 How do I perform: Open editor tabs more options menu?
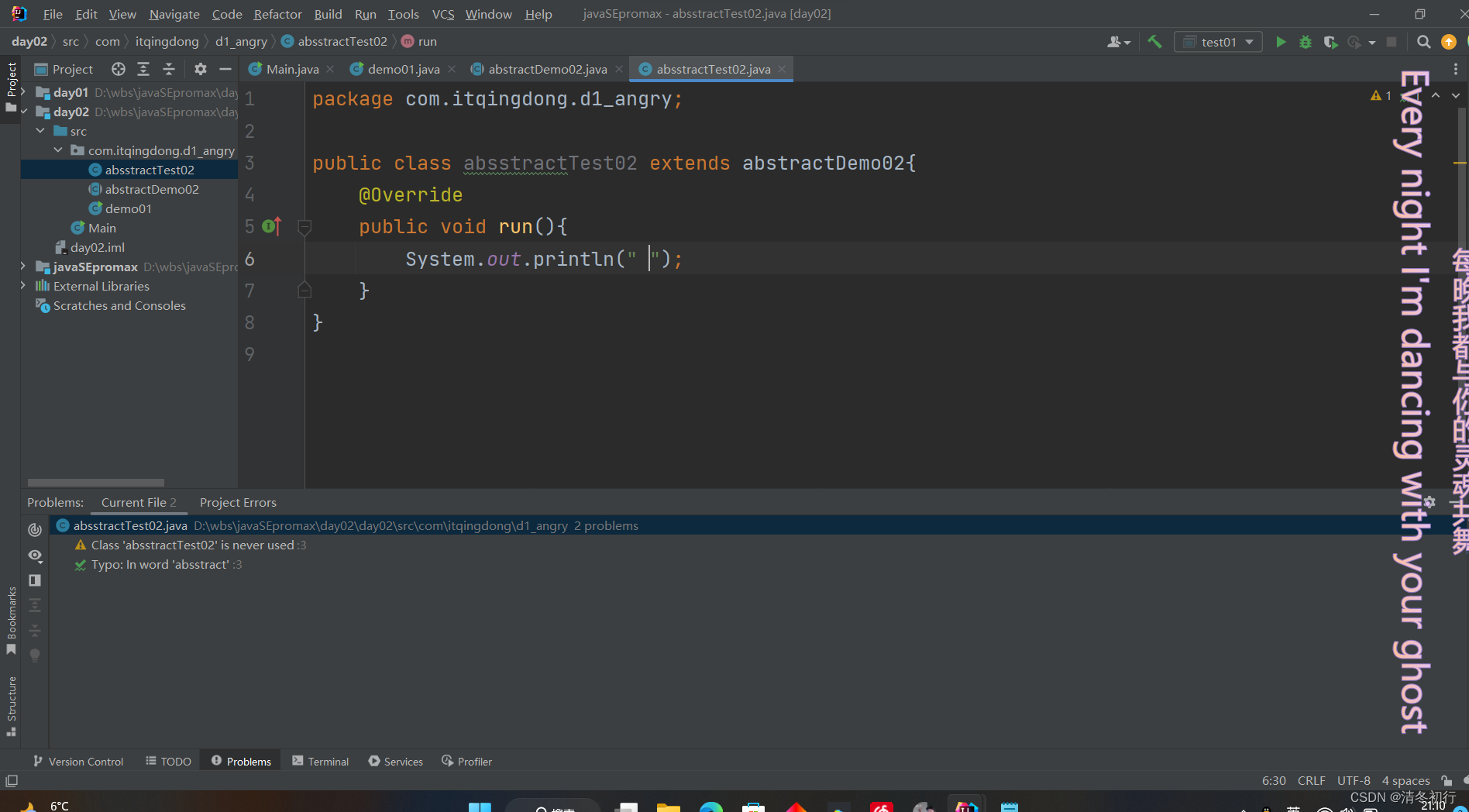click(x=1456, y=69)
